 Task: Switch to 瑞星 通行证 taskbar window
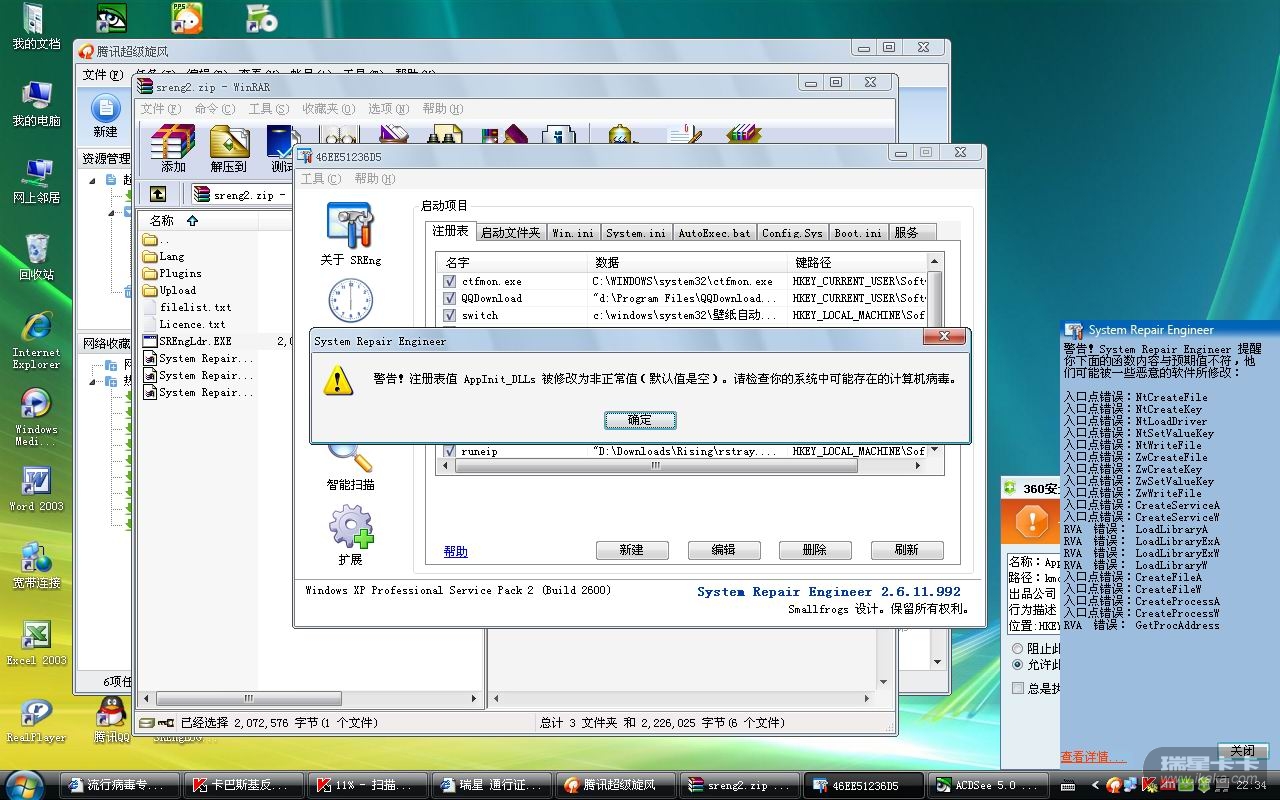coord(492,785)
